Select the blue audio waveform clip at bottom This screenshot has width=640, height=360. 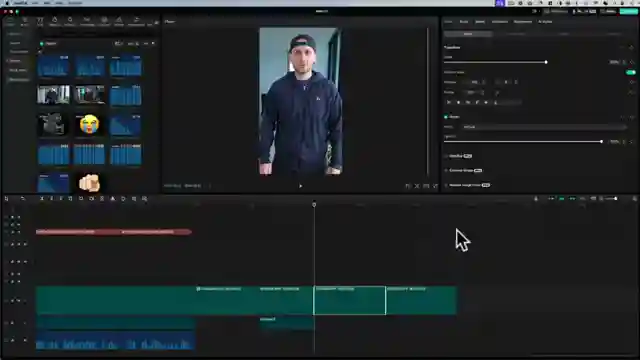[116, 340]
